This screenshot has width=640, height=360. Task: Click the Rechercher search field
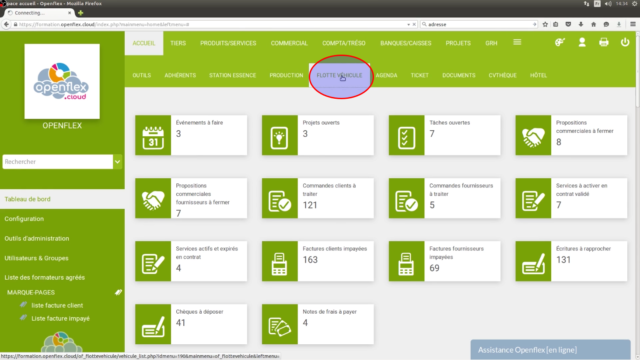[x=58, y=162]
